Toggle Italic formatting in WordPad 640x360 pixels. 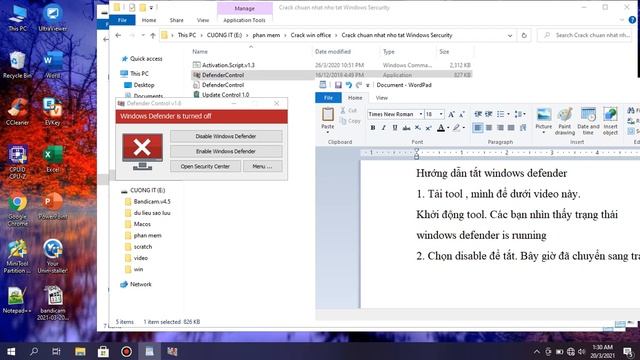tap(384, 128)
